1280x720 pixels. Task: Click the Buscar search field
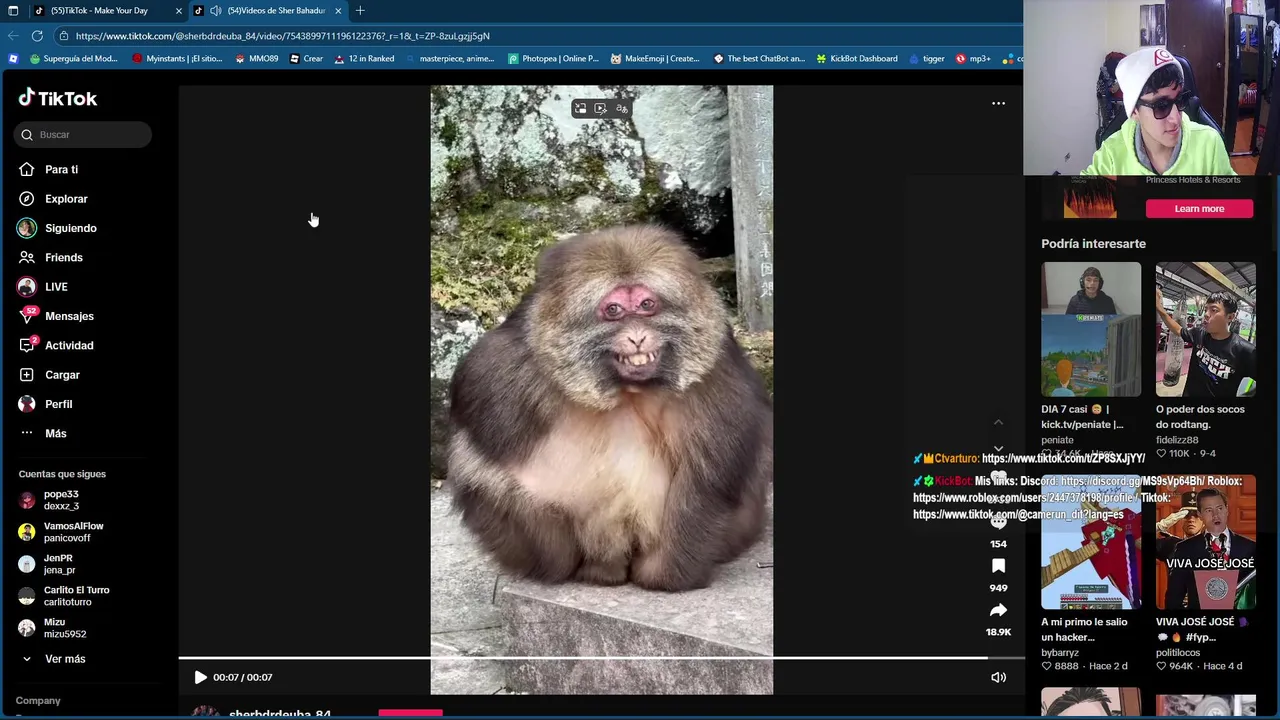click(x=83, y=134)
